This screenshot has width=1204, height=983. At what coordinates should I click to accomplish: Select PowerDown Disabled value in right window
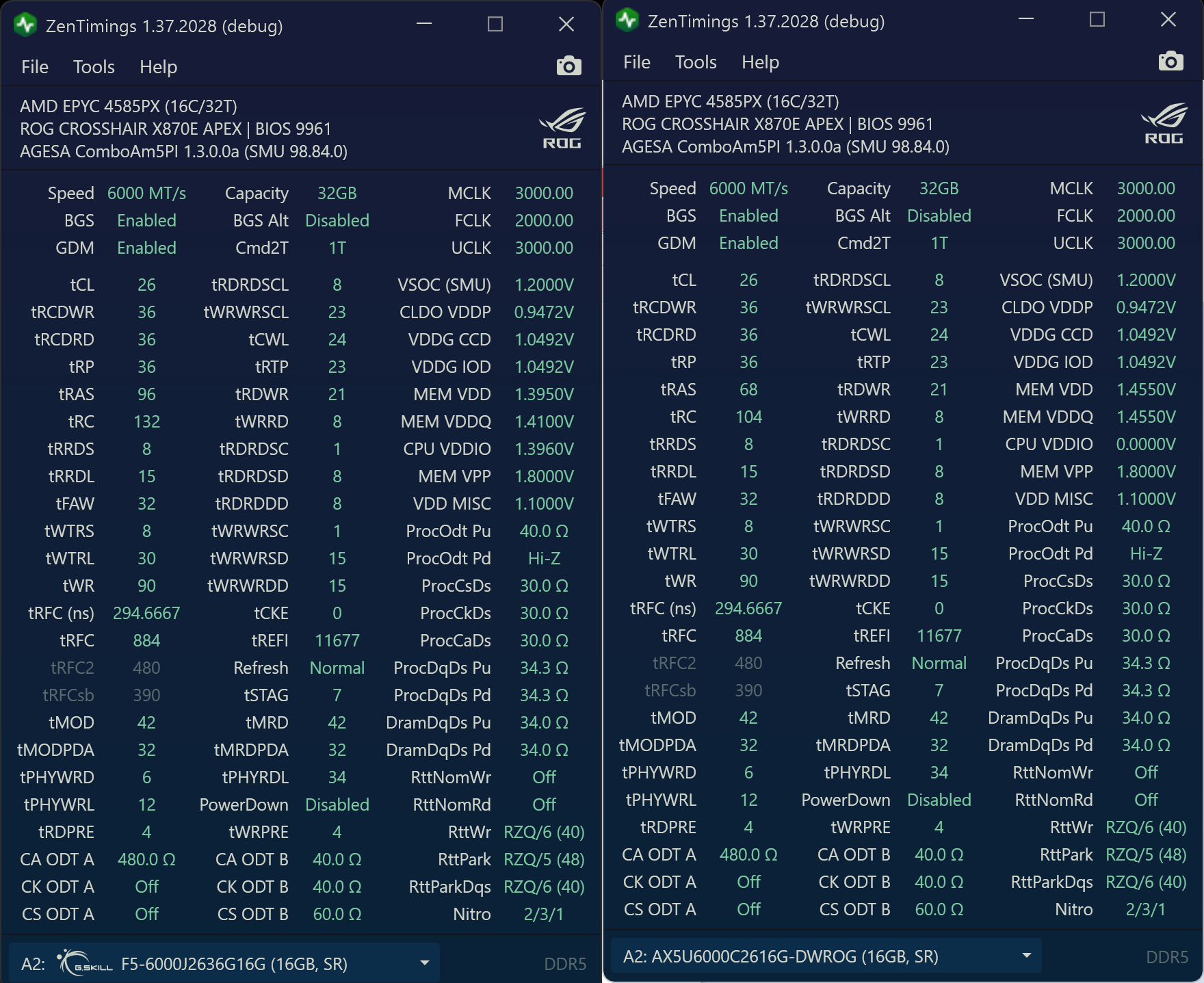pos(939,800)
